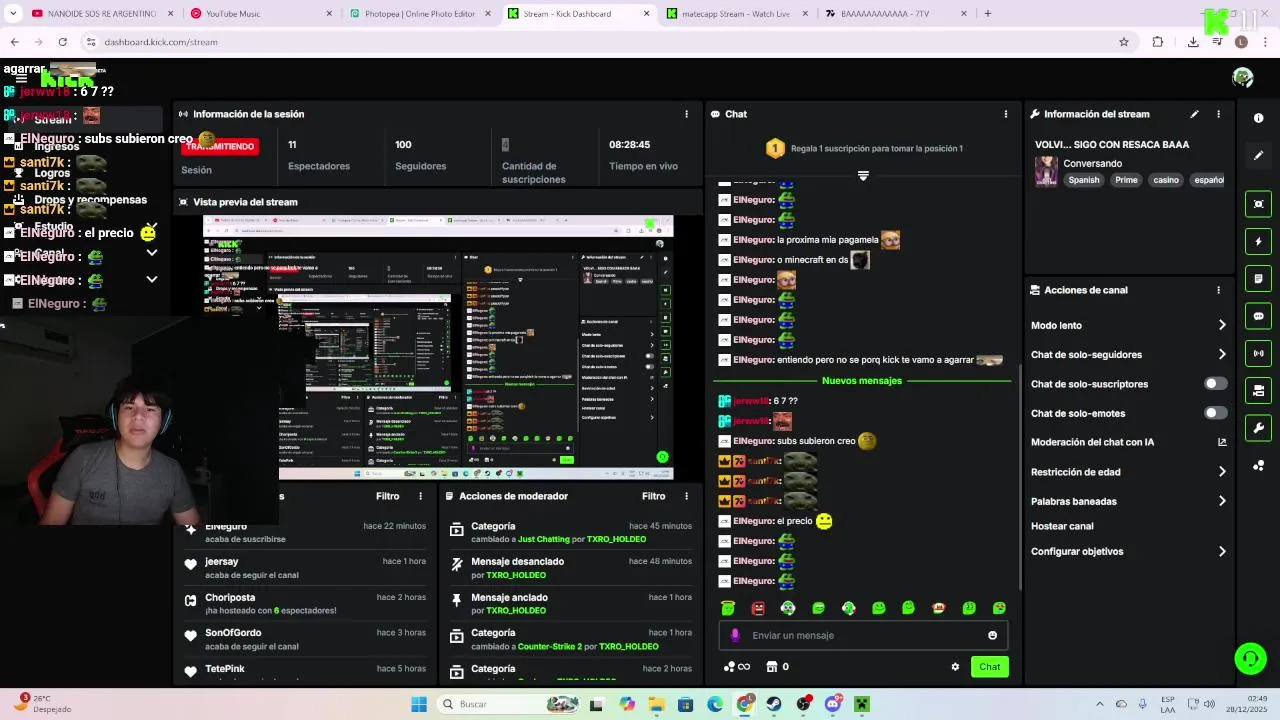Open the three-bubbles icon in right sidebar
The height and width of the screenshot is (720, 1280).
point(1258,466)
